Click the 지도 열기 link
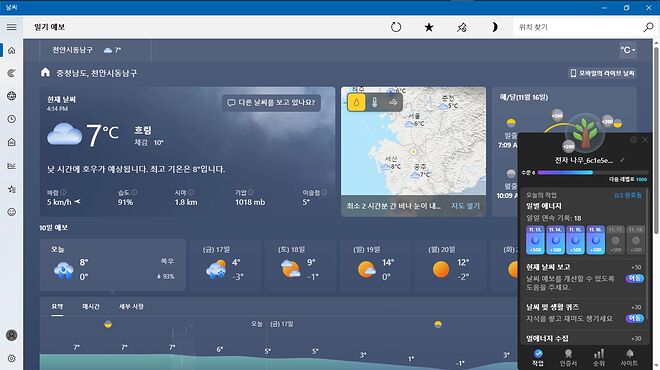The width and height of the screenshot is (660, 370). [x=465, y=206]
